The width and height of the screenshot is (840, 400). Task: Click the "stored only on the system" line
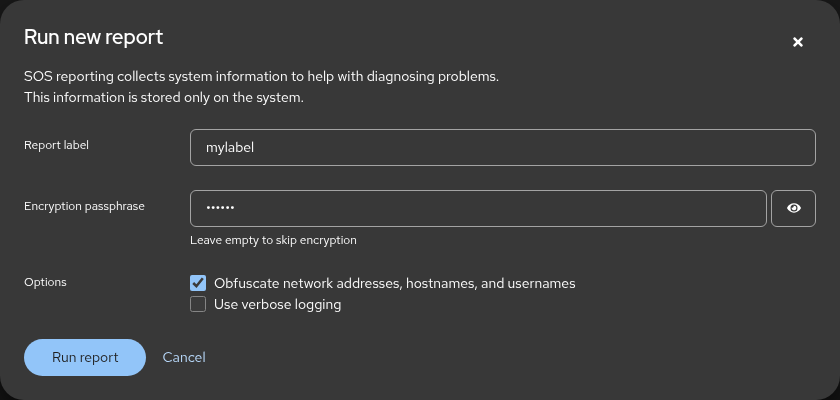(164, 98)
